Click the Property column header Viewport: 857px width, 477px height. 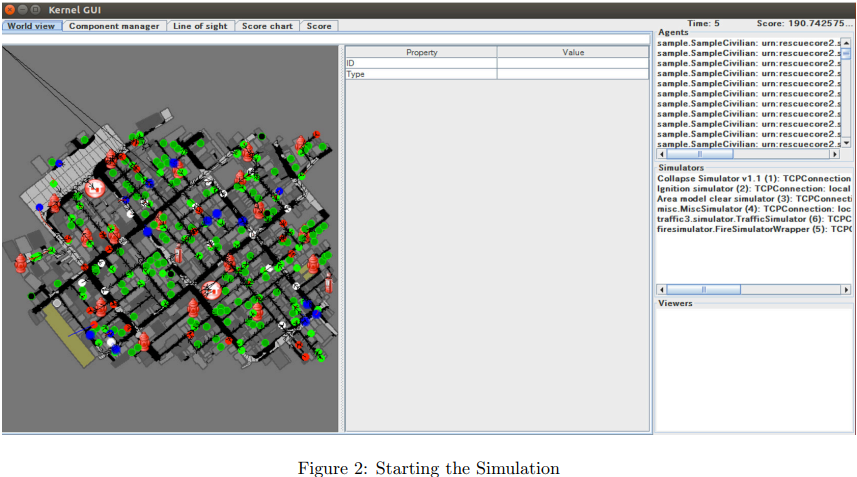[421, 52]
